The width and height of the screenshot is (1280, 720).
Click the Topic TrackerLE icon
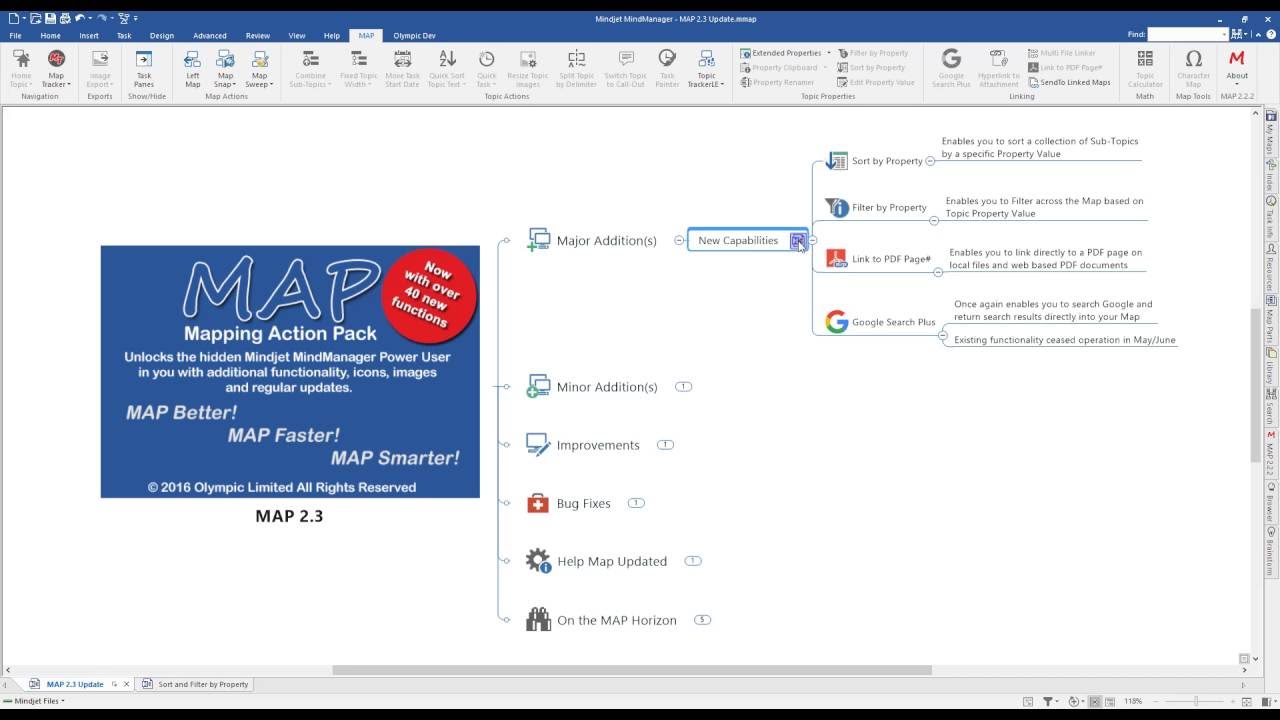tap(706, 60)
